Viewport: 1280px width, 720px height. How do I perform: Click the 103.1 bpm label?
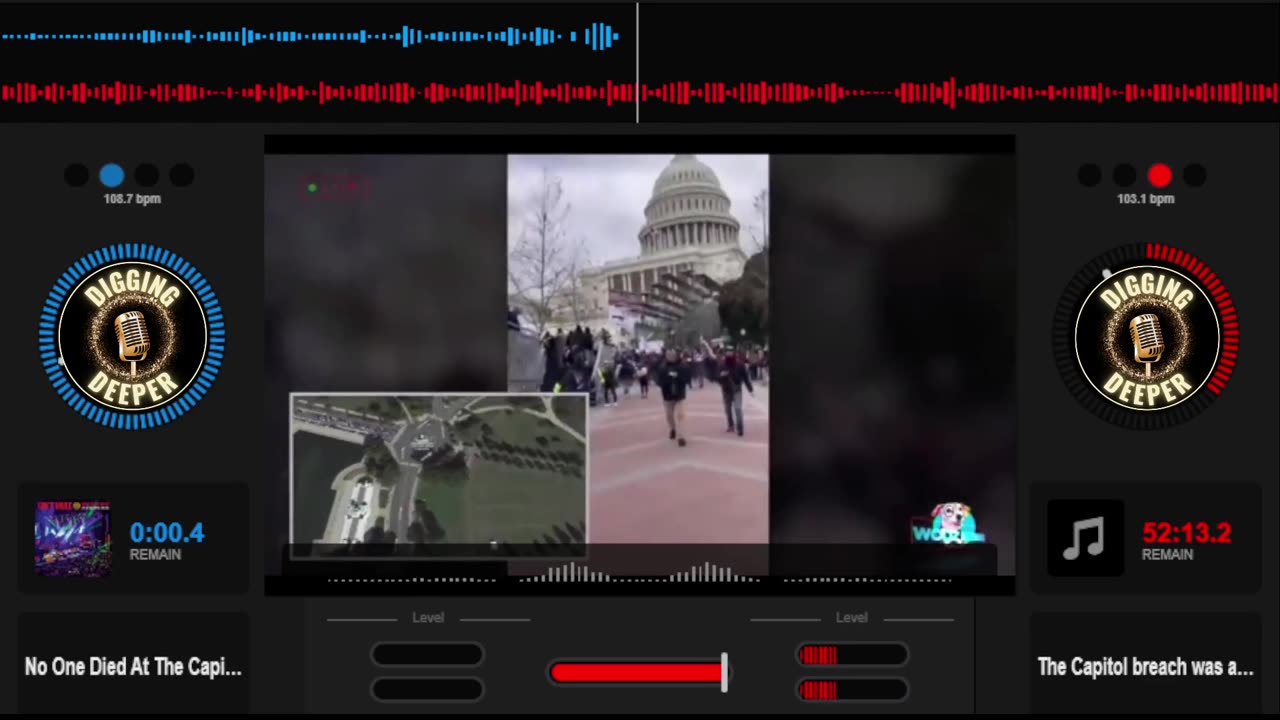pyautogui.click(x=1145, y=199)
